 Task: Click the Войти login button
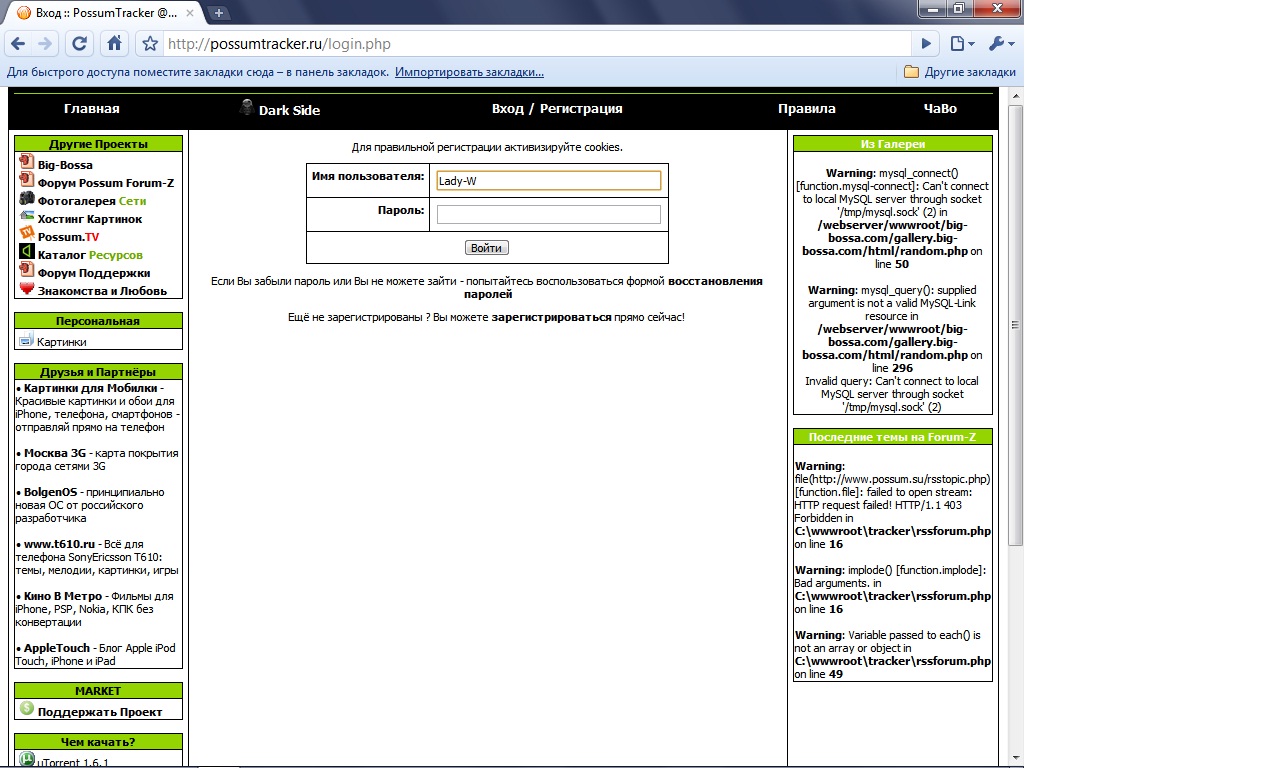click(x=487, y=248)
